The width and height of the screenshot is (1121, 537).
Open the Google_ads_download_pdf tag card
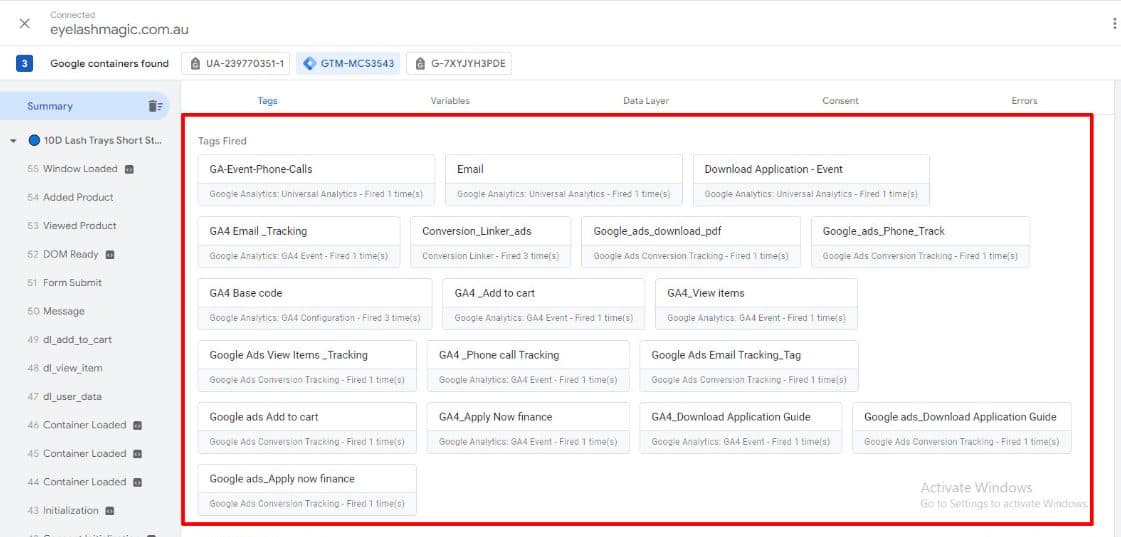click(x=691, y=242)
